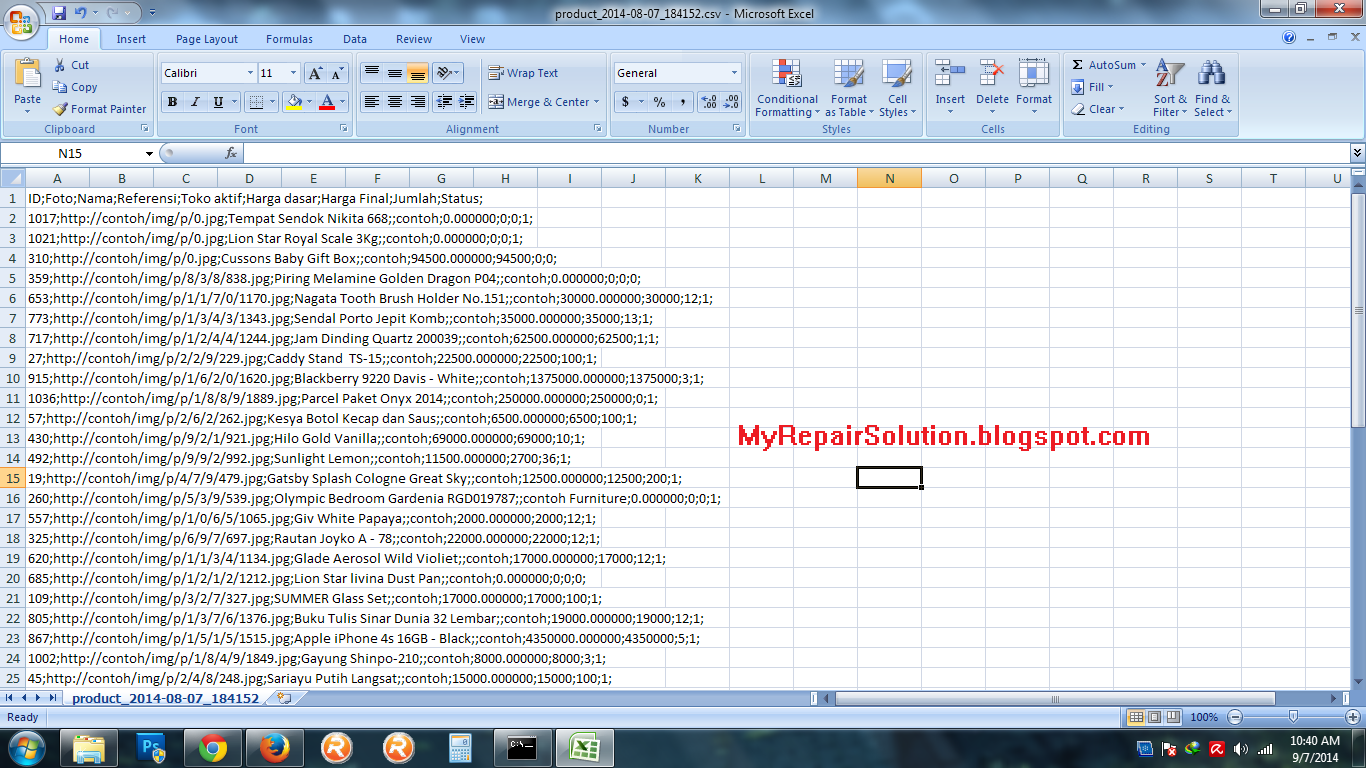Switch to the View tab
The height and width of the screenshot is (768, 1366).
[472, 39]
